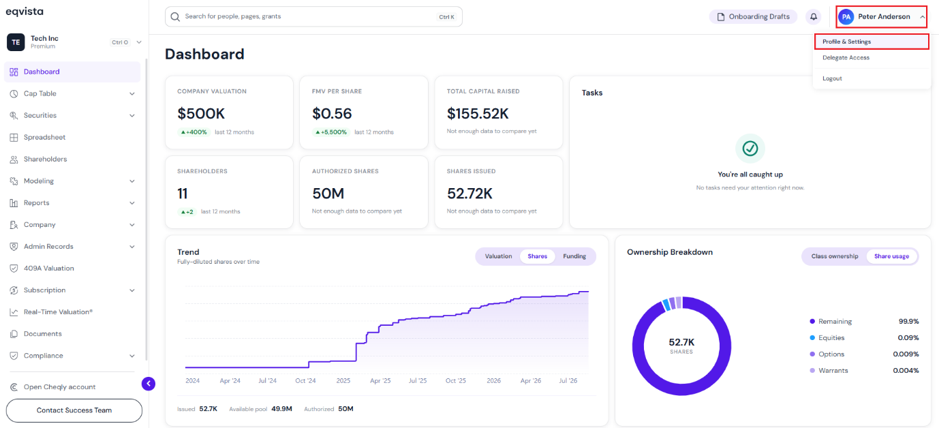
Task: Click the Subscription sidebar icon
Action: 14,290
